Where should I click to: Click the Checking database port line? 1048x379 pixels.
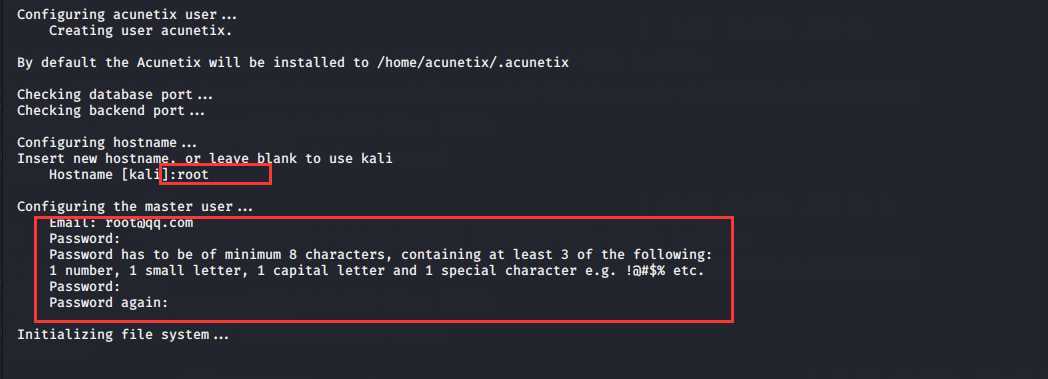(114, 95)
